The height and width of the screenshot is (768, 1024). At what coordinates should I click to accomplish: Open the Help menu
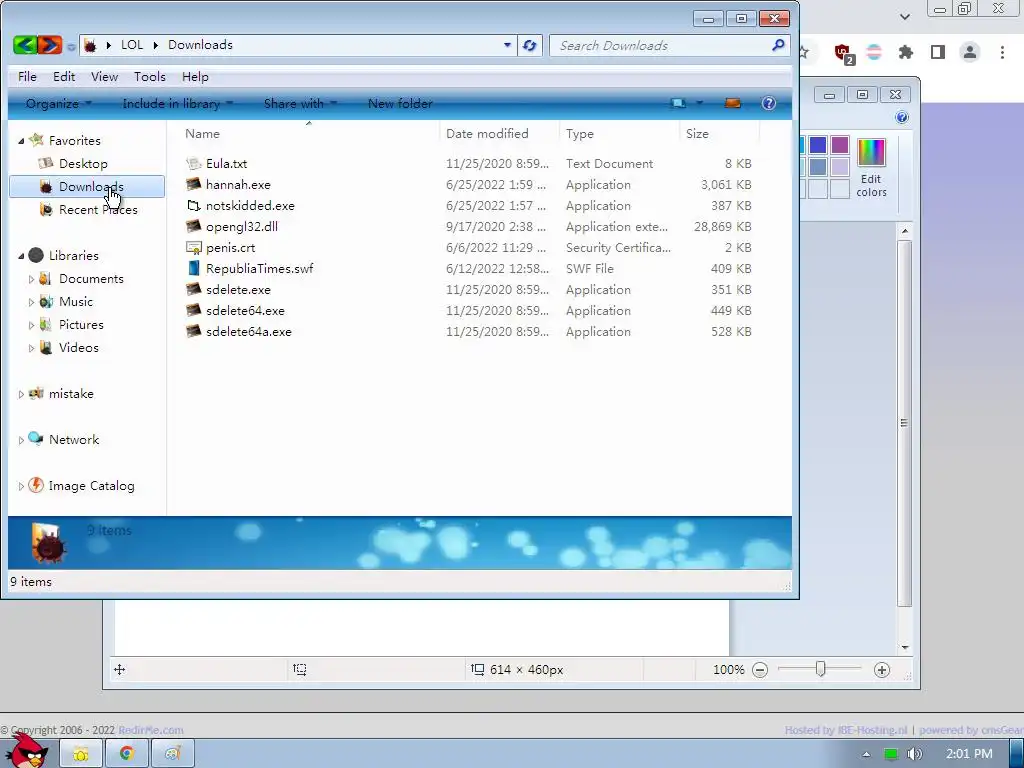pos(195,77)
